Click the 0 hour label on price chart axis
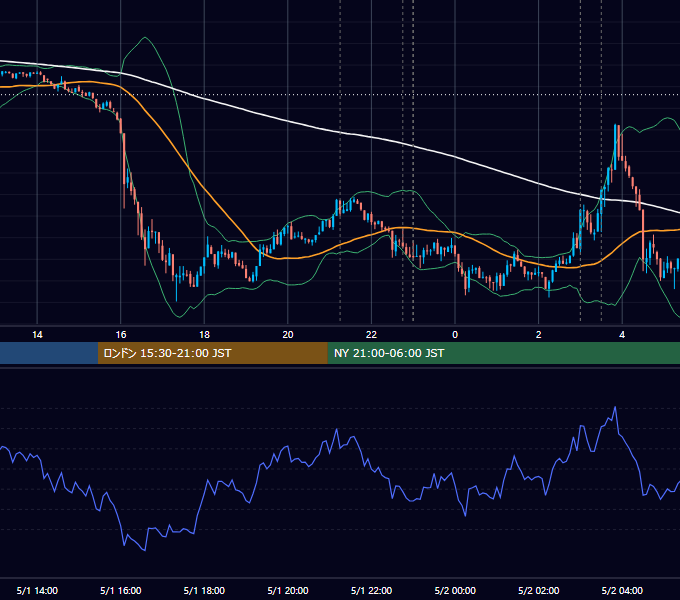 coord(455,335)
